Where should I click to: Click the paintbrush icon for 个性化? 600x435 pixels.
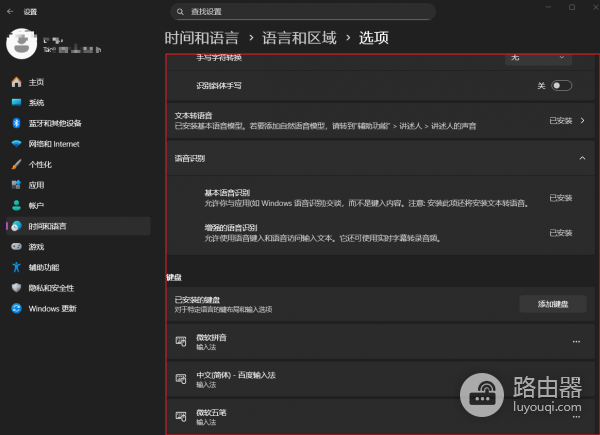coord(16,165)
